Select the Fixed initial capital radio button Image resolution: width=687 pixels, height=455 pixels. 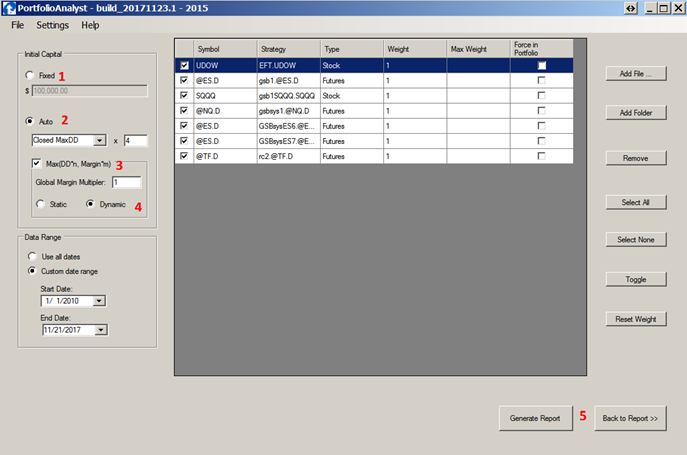(31, 75)
